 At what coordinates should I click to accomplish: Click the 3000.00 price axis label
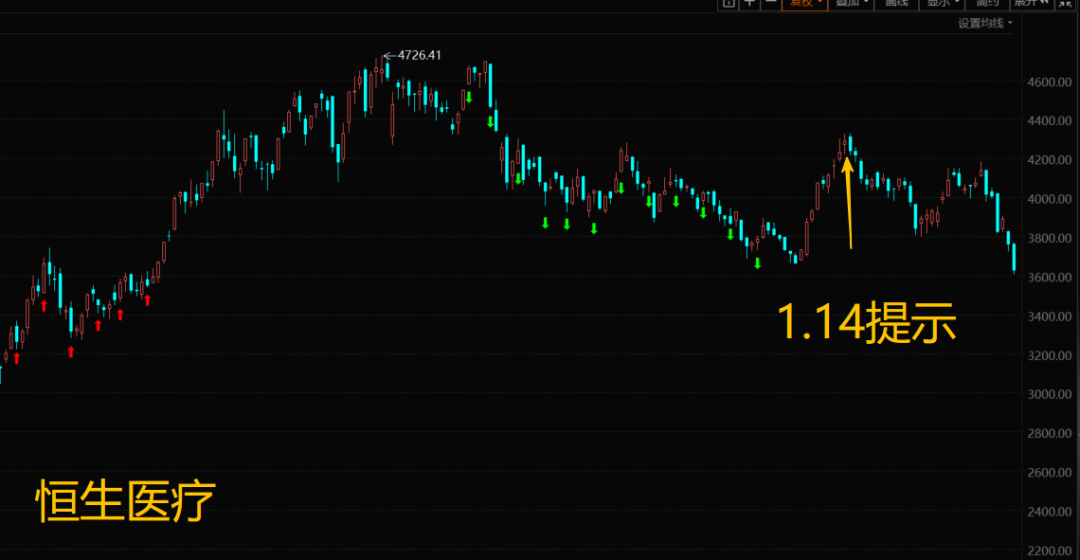tap(1049, 395)
